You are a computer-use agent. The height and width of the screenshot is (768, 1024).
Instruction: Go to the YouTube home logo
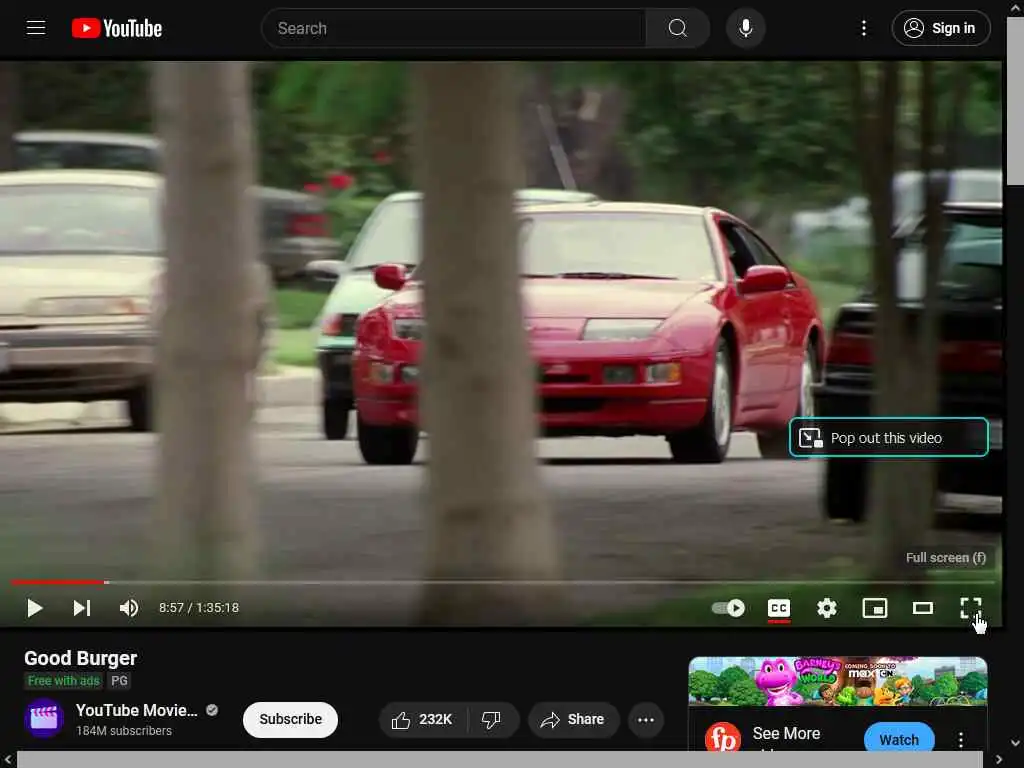(117, 28)
